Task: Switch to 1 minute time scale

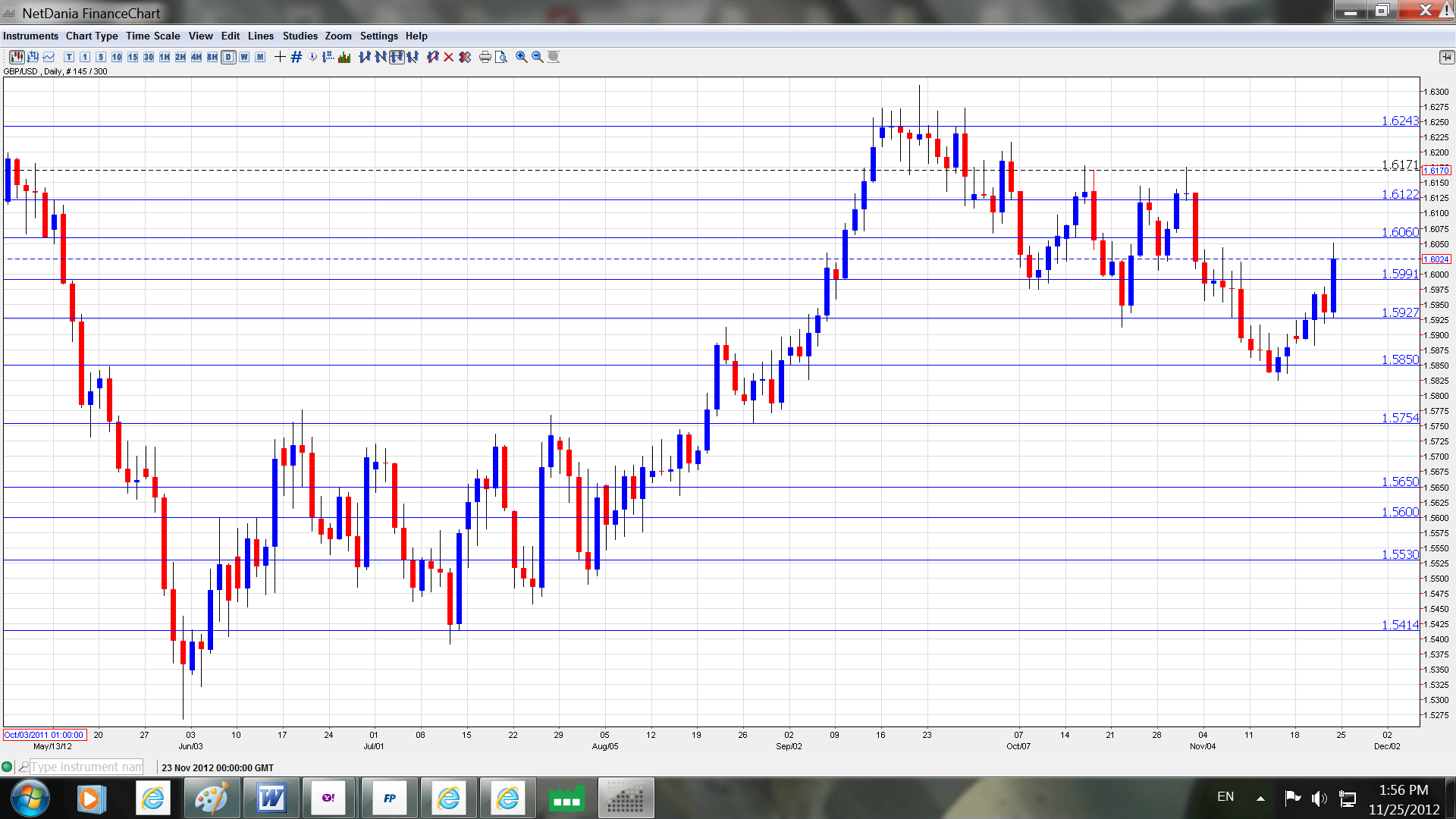Action: click(85, 57)
